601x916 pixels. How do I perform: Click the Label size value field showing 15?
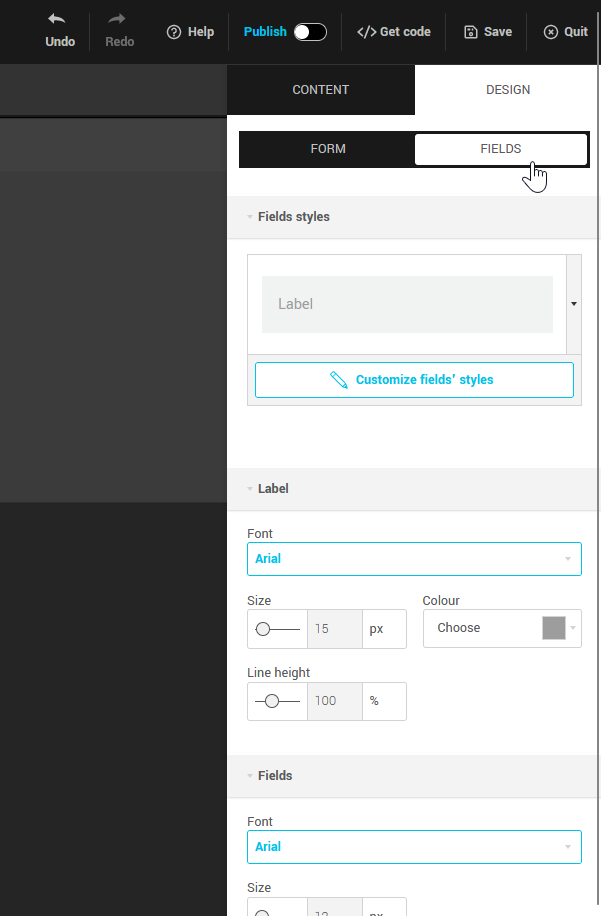tap(335, 629)
